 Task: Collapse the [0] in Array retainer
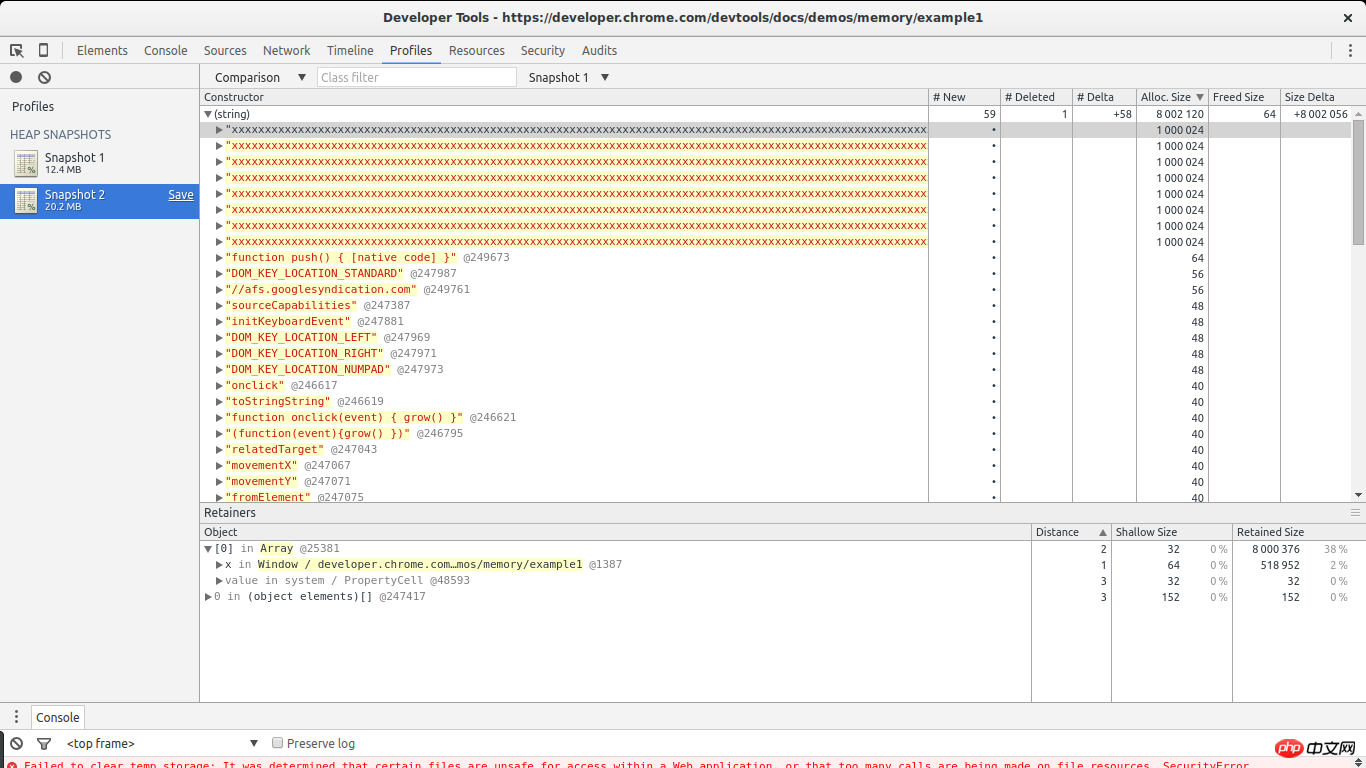pos(208,548)
